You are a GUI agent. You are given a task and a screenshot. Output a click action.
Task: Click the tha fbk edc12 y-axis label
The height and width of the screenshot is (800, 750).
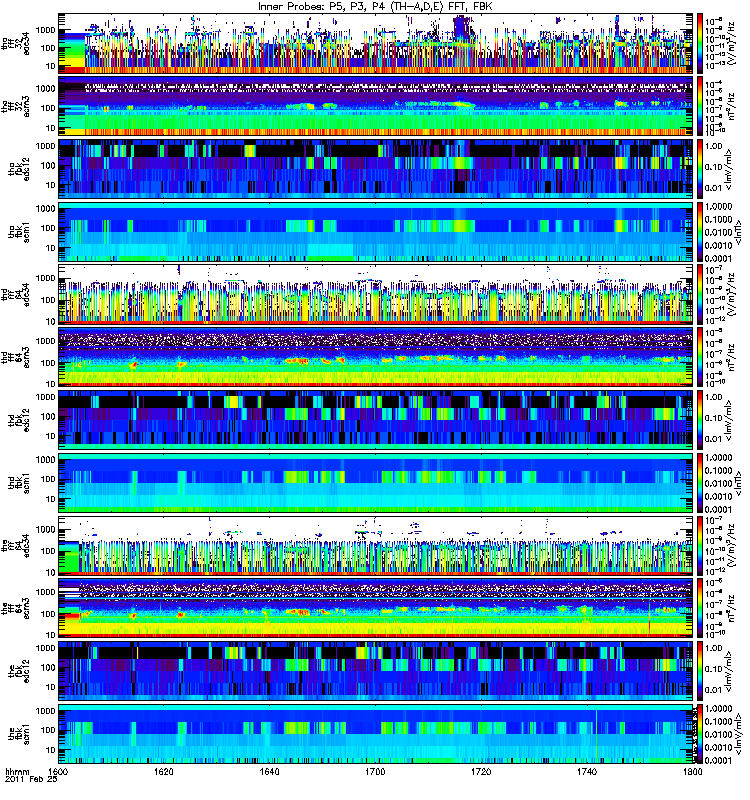click(21, 169)
